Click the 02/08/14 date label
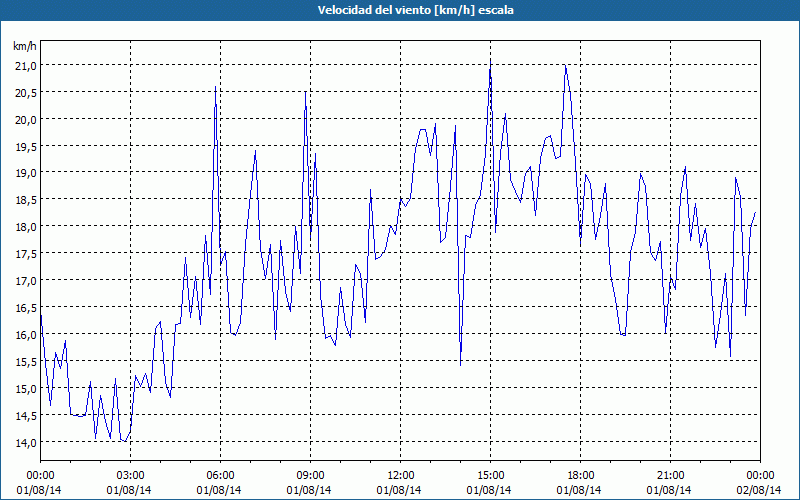 pos(760,490)
